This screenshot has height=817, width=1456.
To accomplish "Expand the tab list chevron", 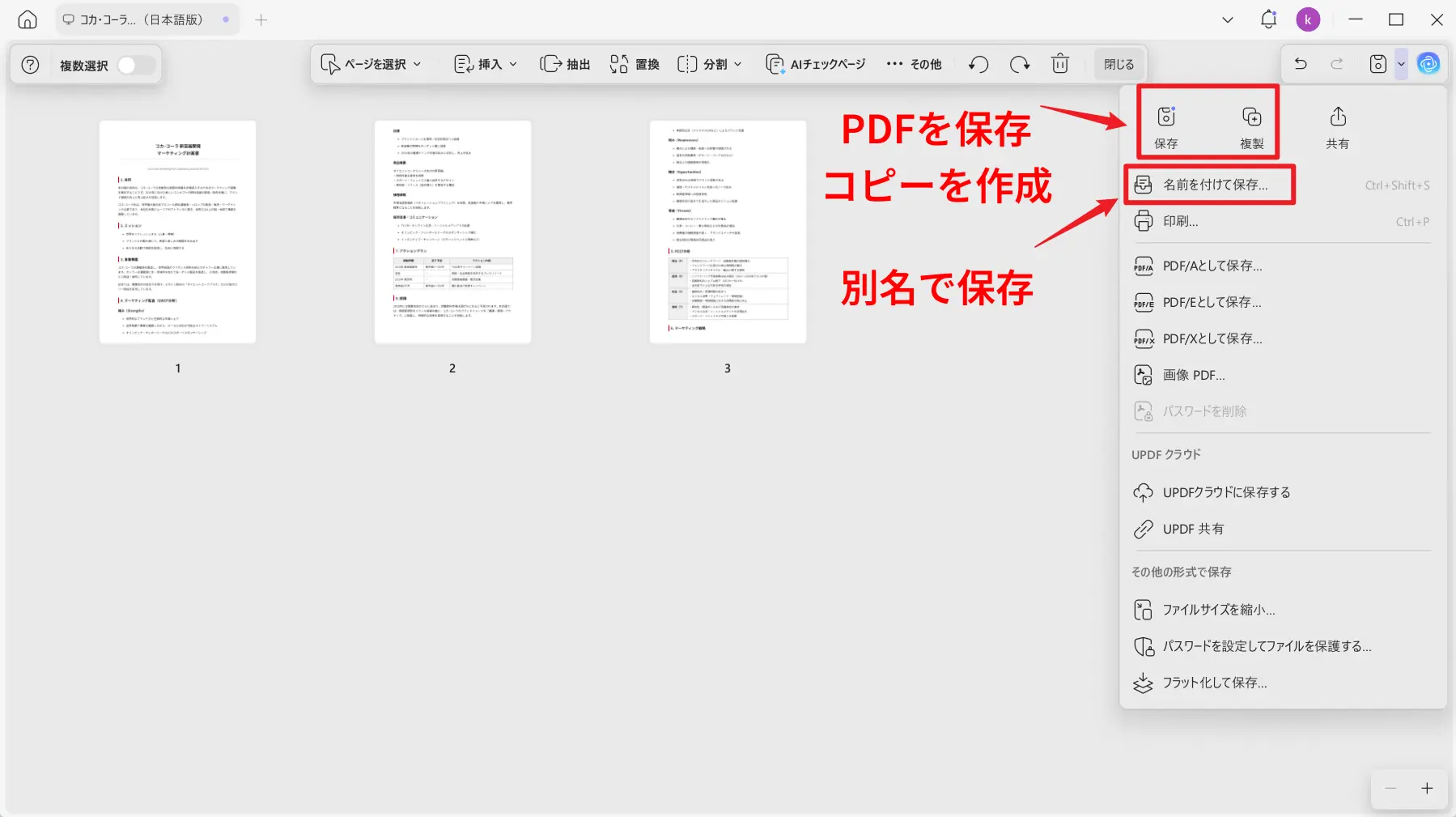I will (x=1228, y=20).
